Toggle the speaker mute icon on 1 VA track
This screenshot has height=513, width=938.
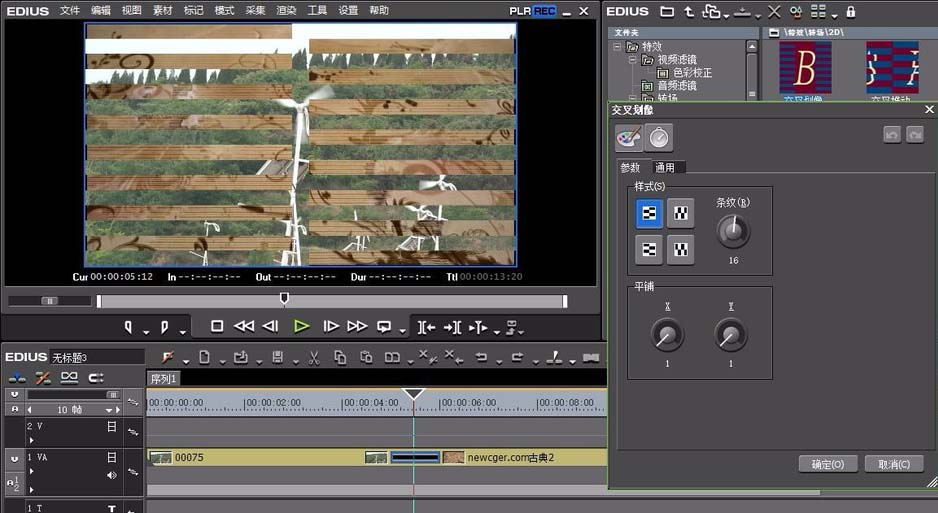tap(112, 475)
